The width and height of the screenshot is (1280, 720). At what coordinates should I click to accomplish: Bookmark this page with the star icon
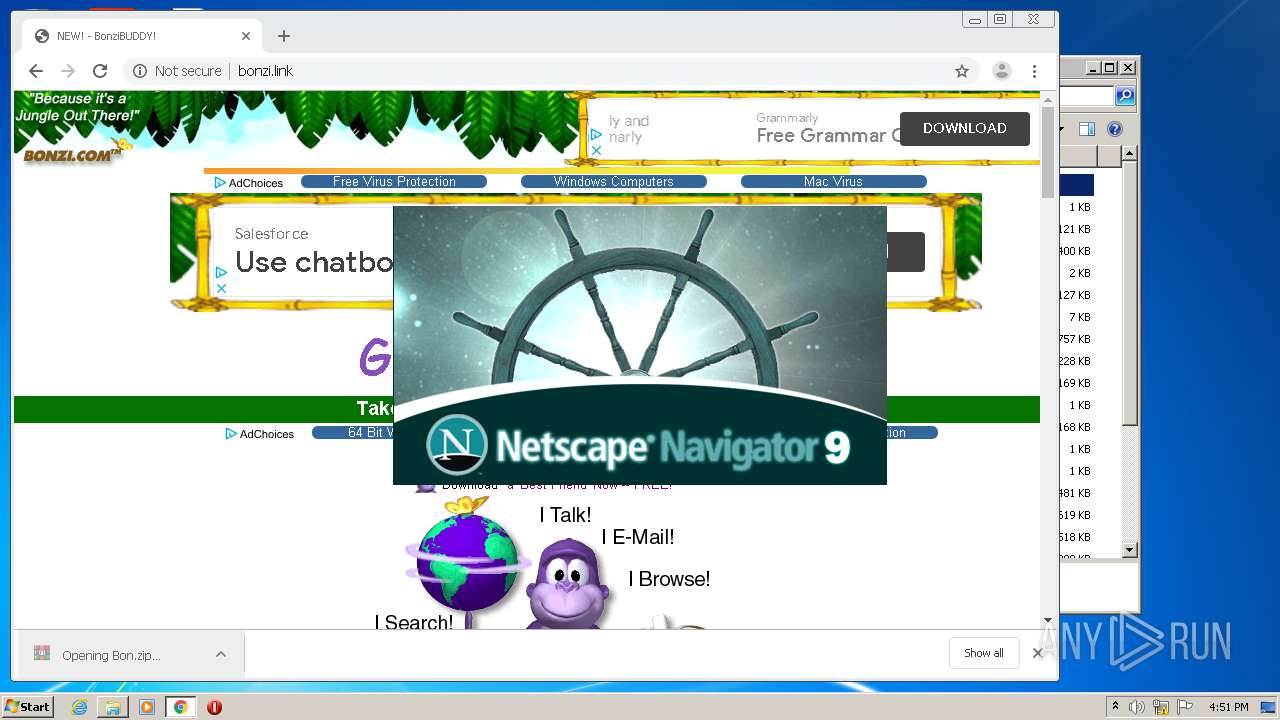coord(962,71)
